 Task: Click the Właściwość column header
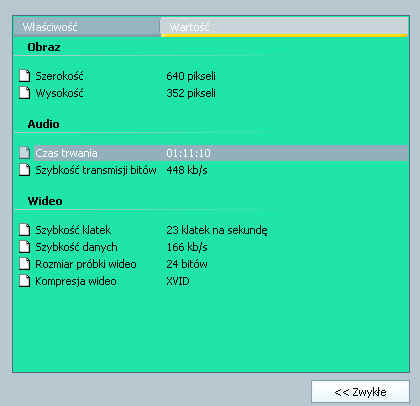coord(87,27)
